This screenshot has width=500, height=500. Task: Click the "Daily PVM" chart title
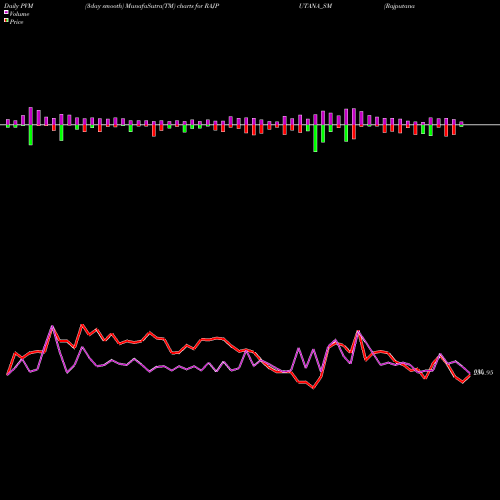tap(19, 6)
